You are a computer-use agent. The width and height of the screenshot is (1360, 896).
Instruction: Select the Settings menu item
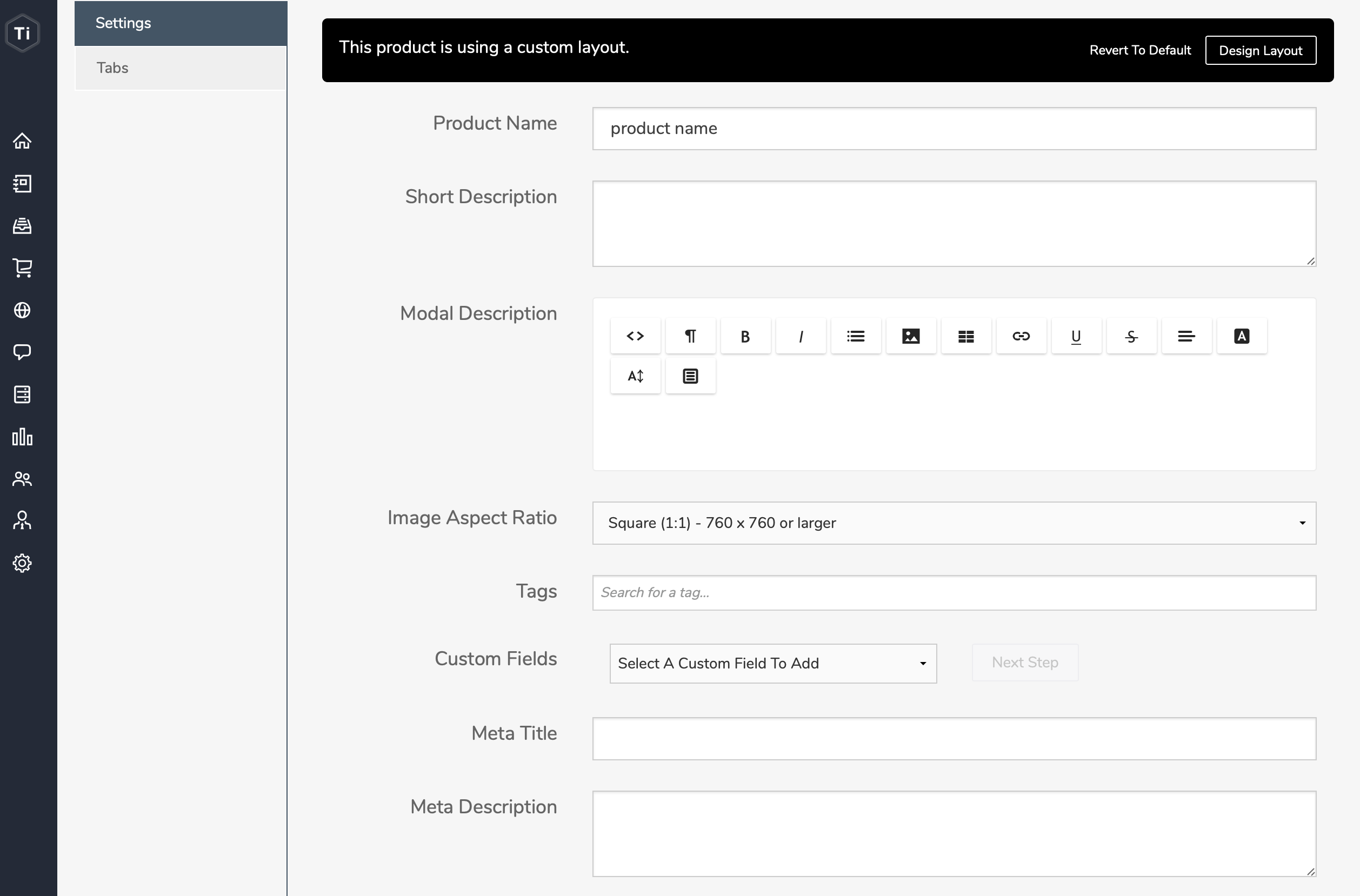pos(181,23)
